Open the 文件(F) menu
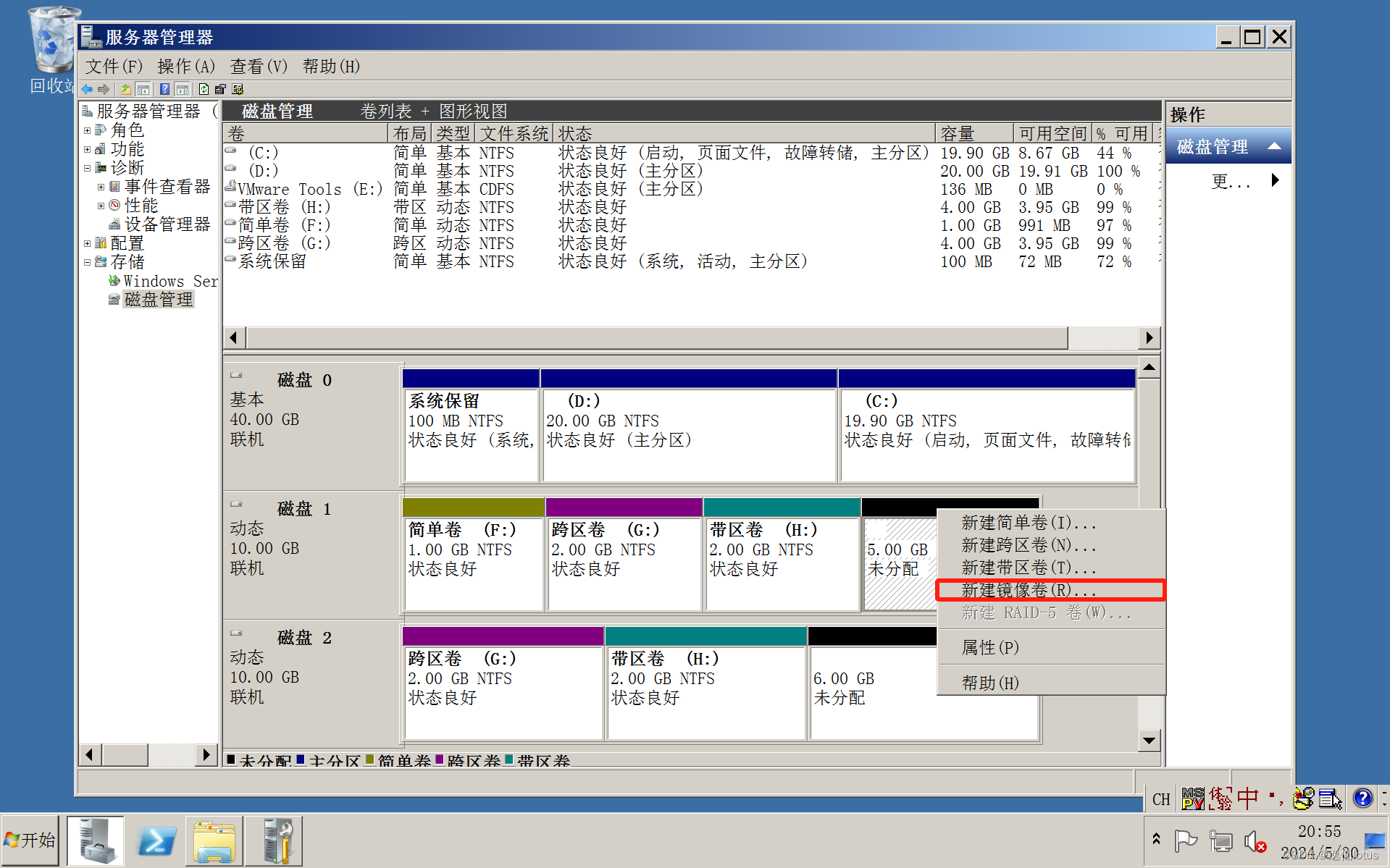Image resolution: width=1390 pixels, height=868 pixels. 114,67
